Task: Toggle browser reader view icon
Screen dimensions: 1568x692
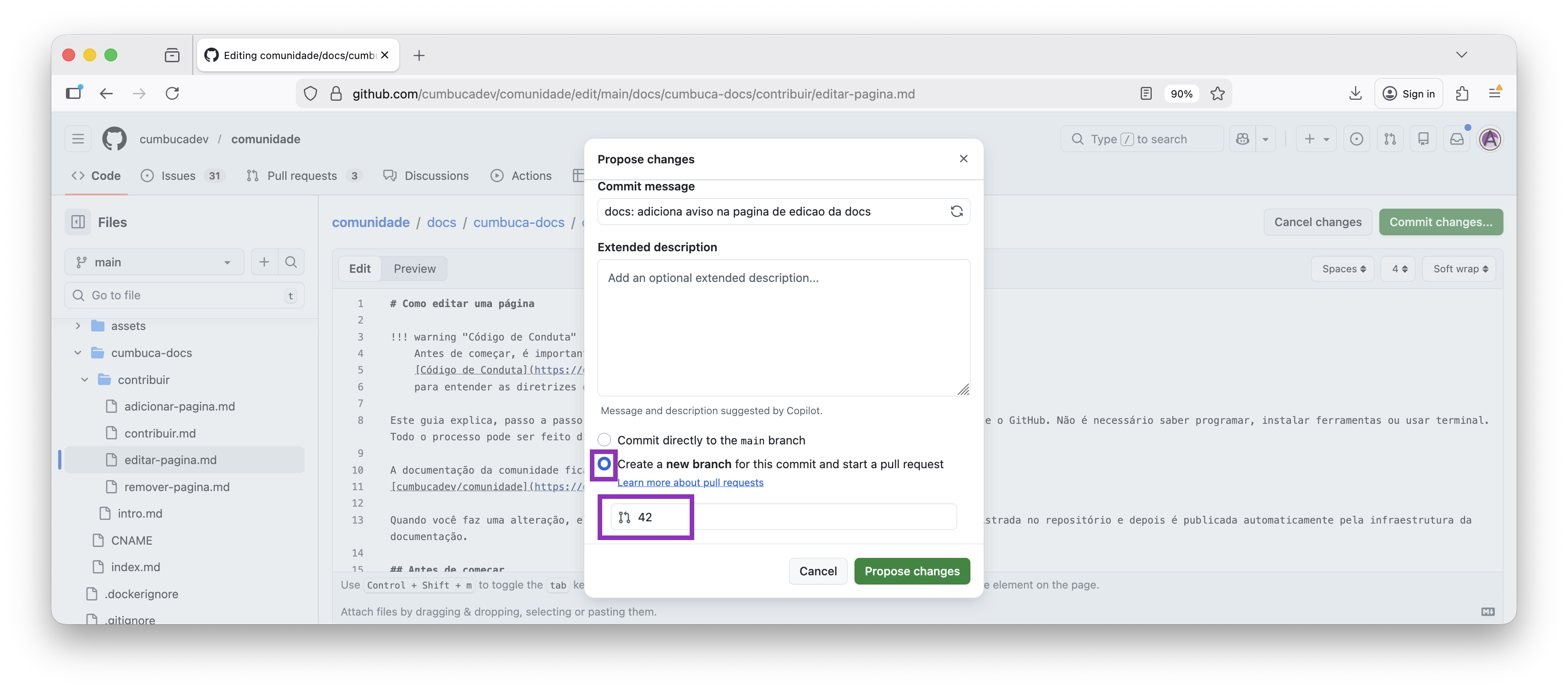Action: [1146, 94]
